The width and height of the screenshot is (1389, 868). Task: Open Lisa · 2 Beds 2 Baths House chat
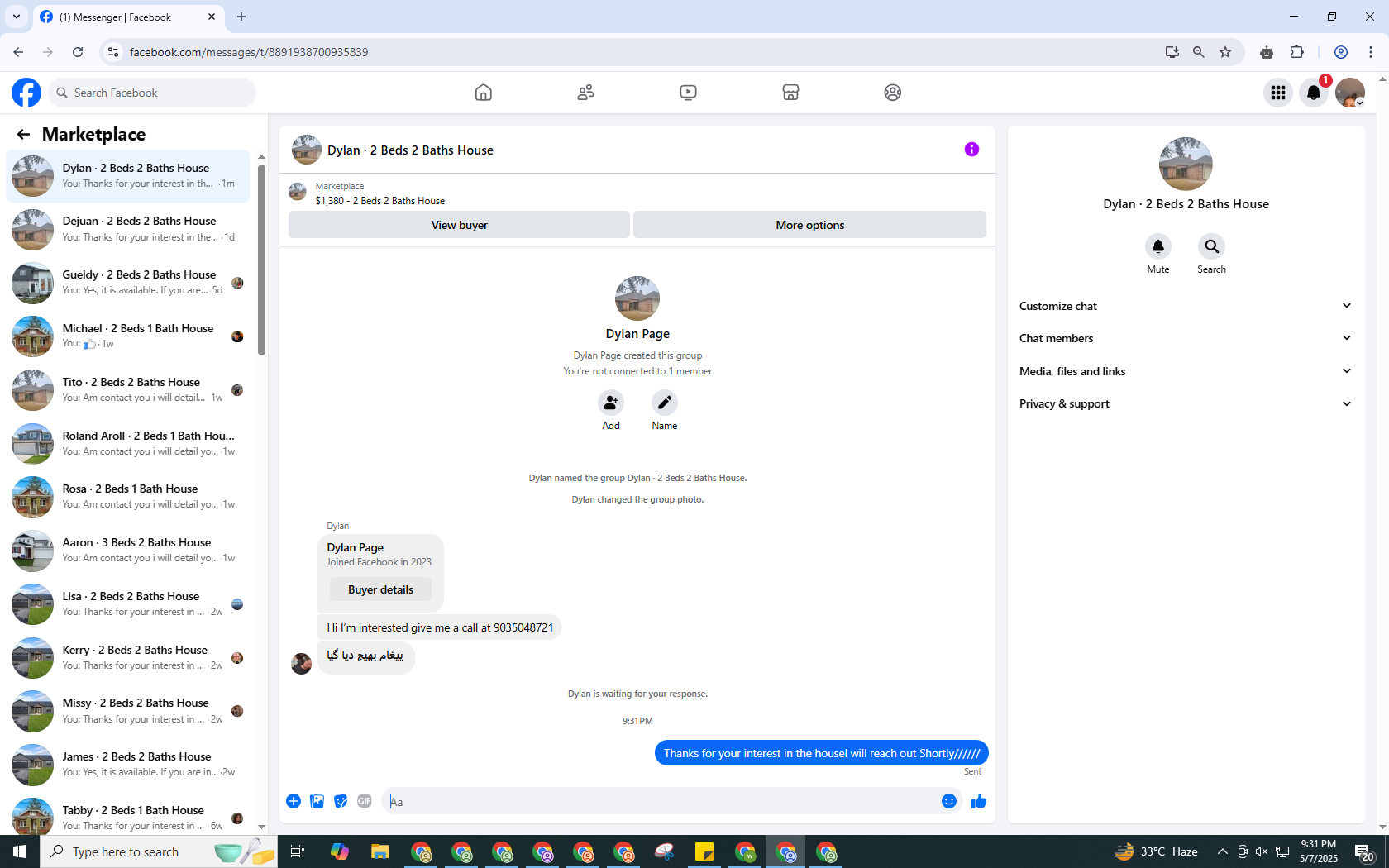click(x=128, y=604)
